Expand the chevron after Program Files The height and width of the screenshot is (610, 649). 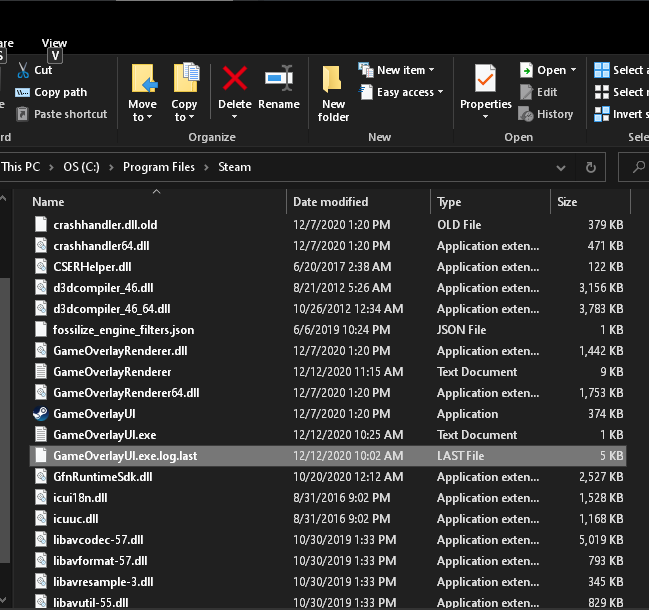206,167
